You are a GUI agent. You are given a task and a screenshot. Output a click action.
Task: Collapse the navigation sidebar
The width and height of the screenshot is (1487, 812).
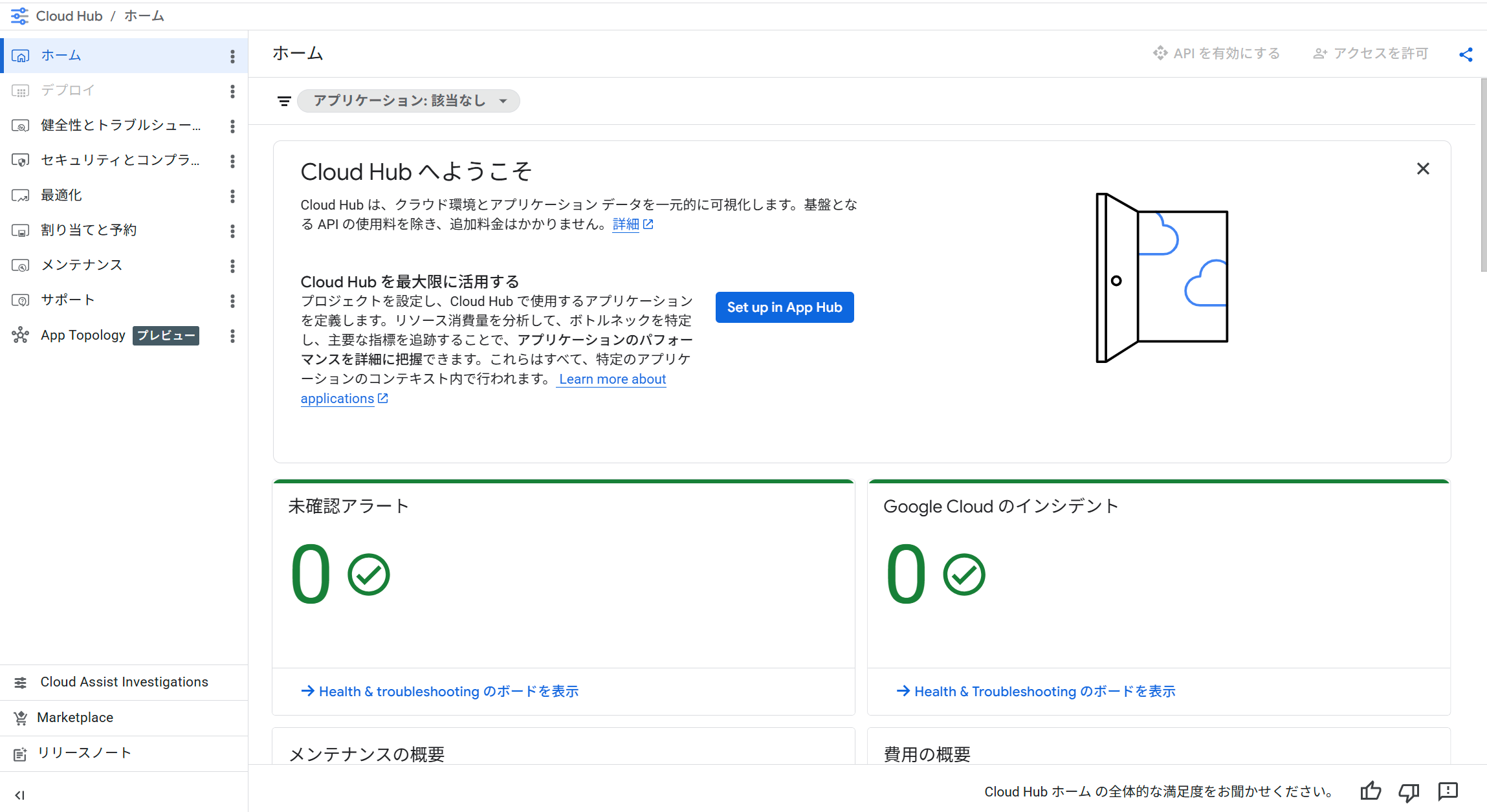pos(20,795)
